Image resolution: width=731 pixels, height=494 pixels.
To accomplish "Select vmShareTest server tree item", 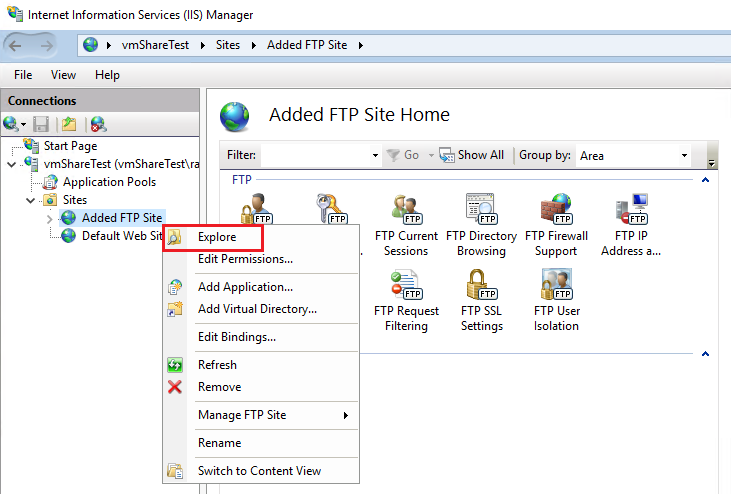I will 121,164.
